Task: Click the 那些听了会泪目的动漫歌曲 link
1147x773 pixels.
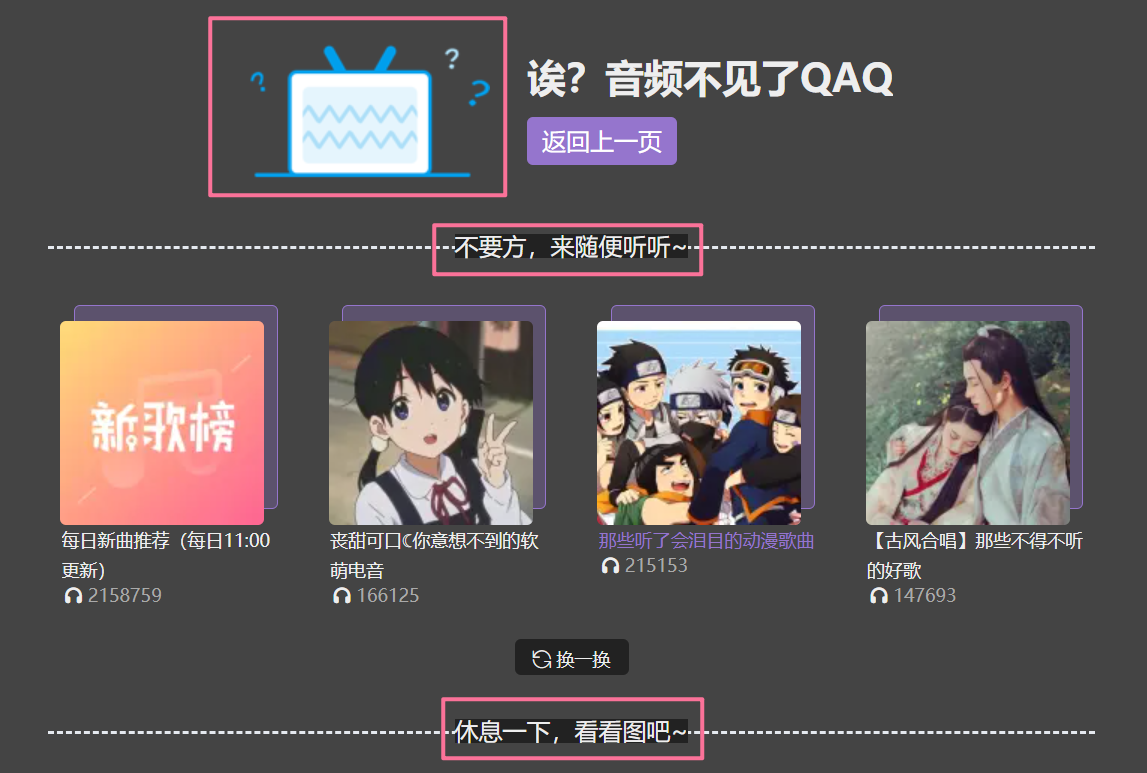Action: coord(706,540)
